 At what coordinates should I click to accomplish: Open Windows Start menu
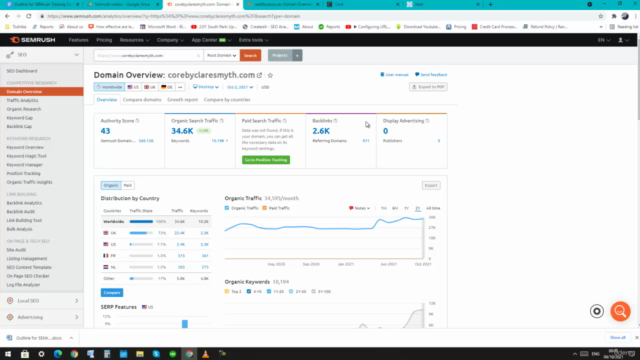pos(8,354)
